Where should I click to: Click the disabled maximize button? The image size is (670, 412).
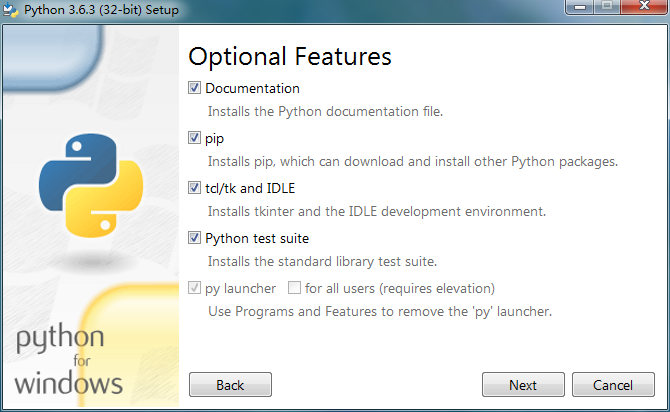[607, 6]
